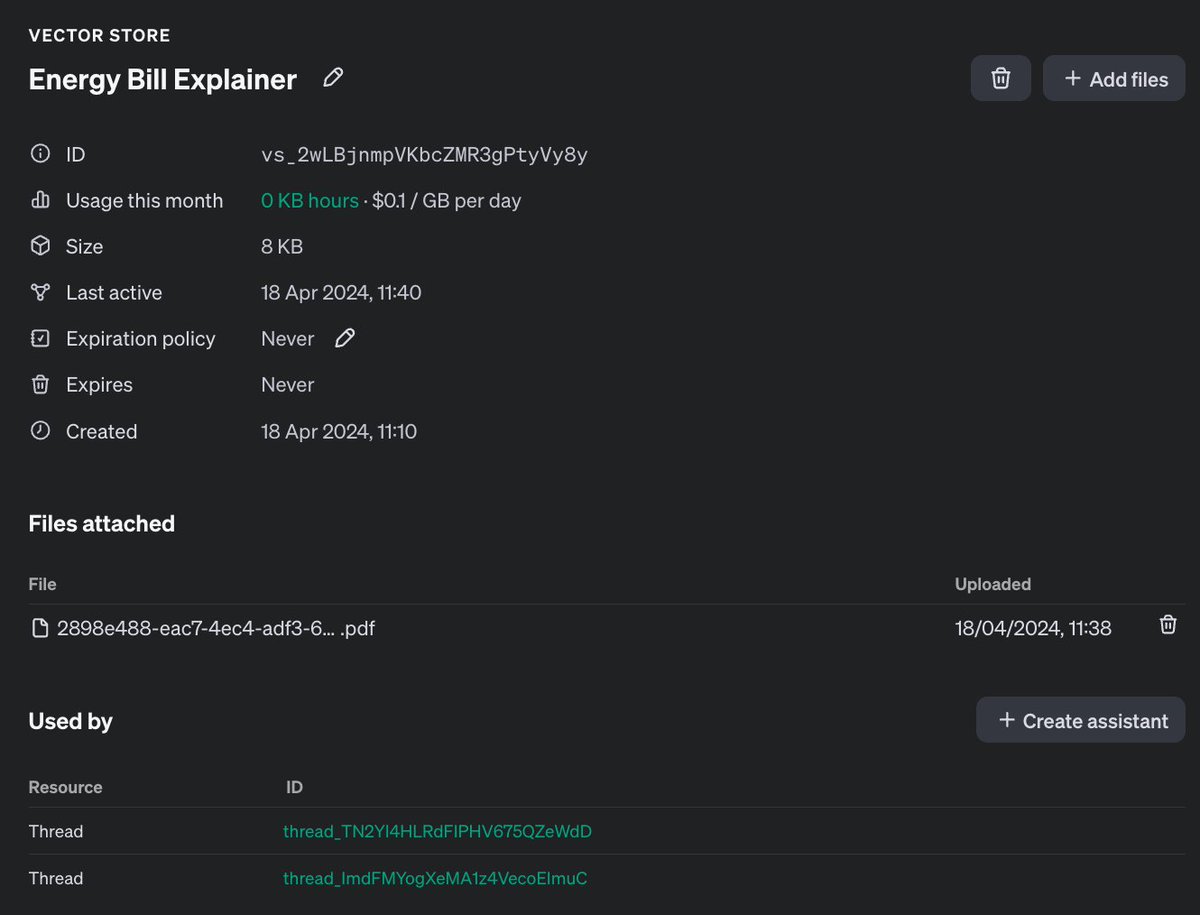Click the Created value 18 Apr 2024, 11:10
This screenshot has width=1200, height=915.
[x=339, y=432]
